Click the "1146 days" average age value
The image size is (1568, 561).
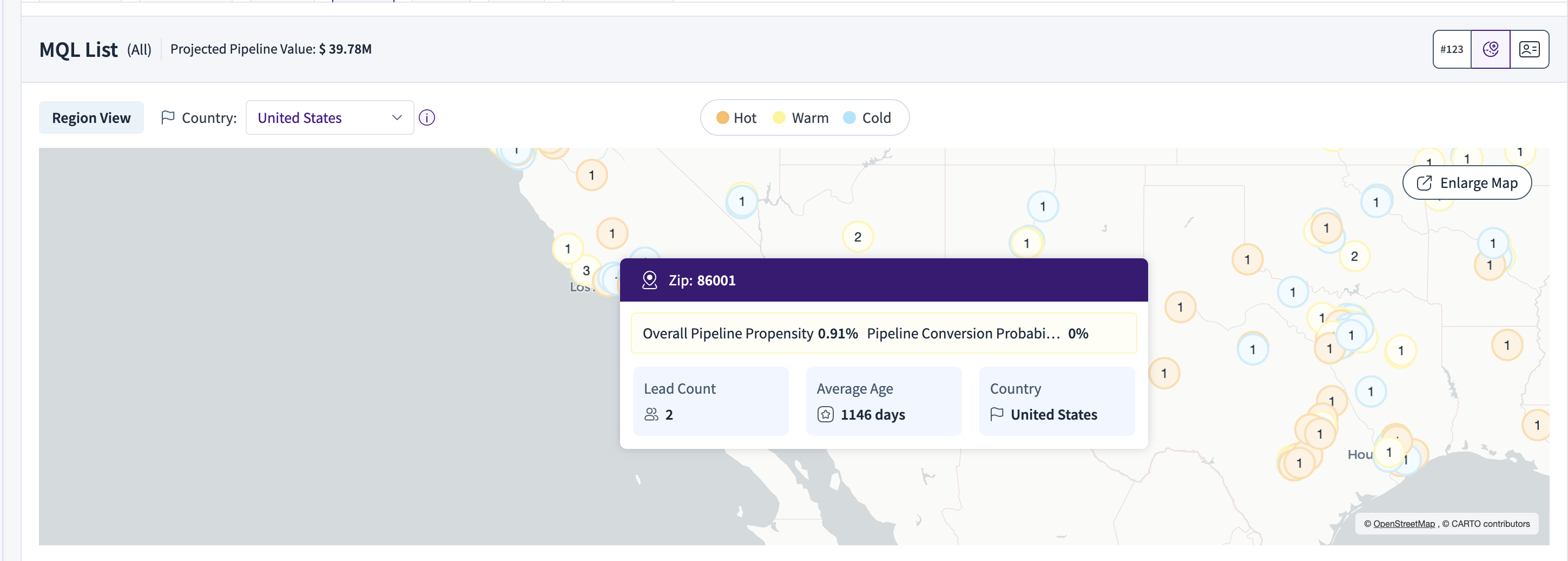pyautogui.click(x=872, y=415)
